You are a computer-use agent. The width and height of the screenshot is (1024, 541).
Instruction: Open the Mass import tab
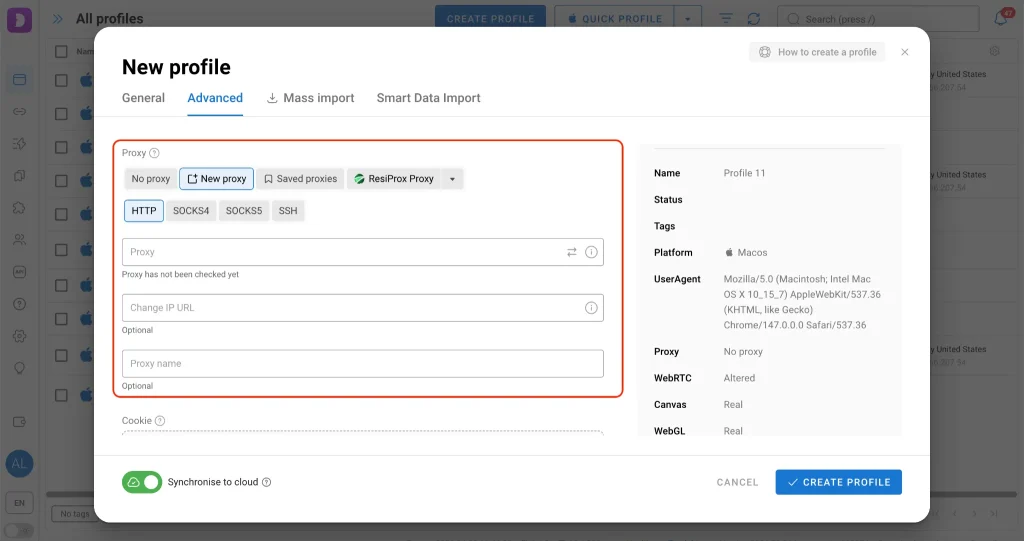tap(310, 98)
